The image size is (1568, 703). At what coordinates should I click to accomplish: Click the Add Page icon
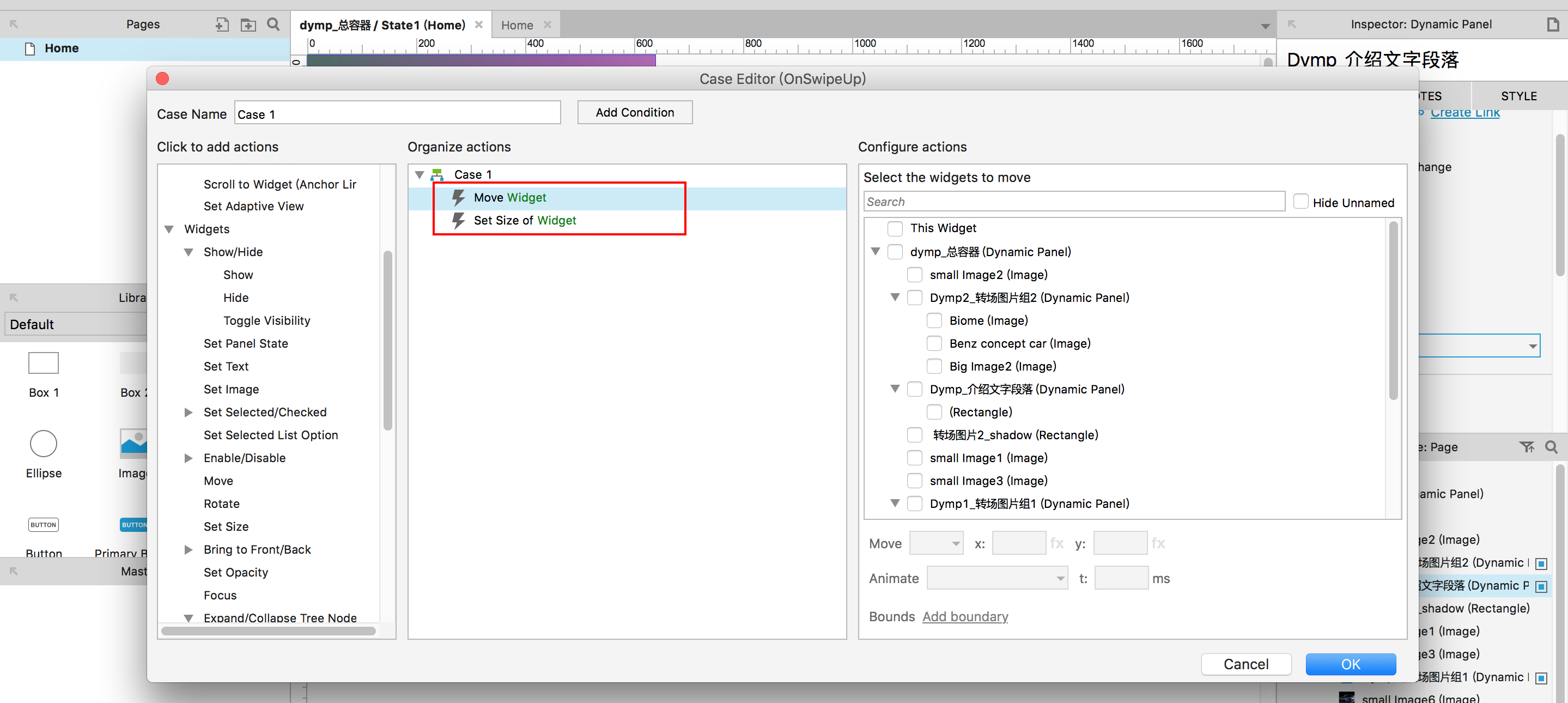222,25
